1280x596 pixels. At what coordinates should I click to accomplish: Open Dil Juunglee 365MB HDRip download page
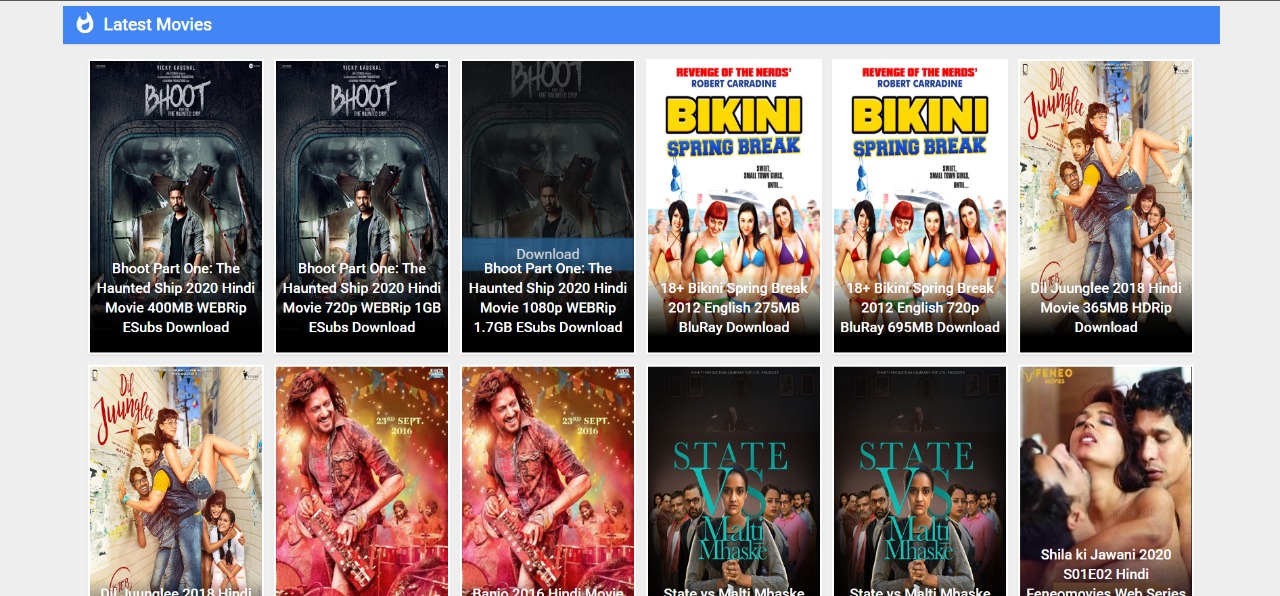click(x=1106, y=207)
